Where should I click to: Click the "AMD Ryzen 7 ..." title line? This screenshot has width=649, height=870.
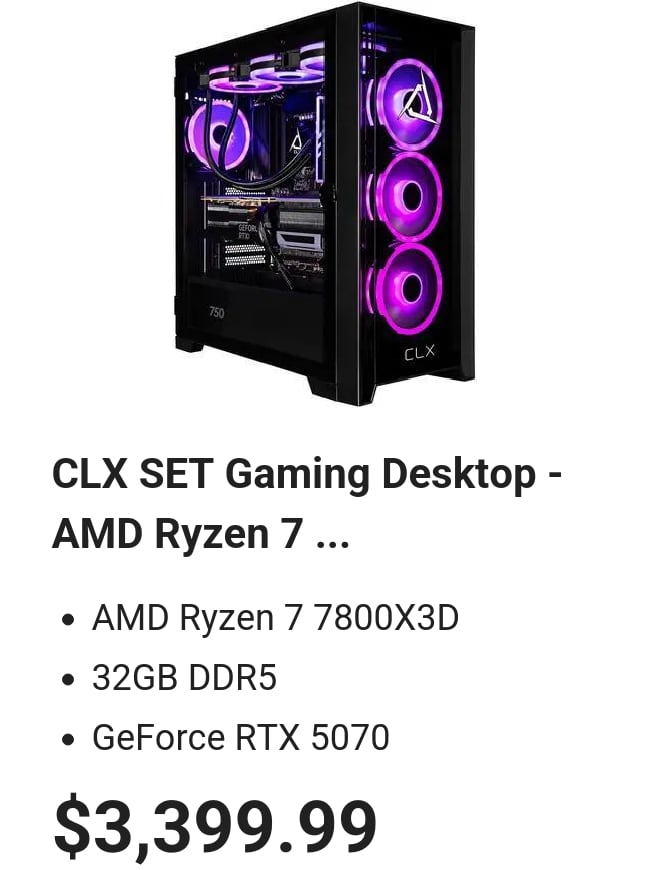pyautogui.click(x=200, y=533)
